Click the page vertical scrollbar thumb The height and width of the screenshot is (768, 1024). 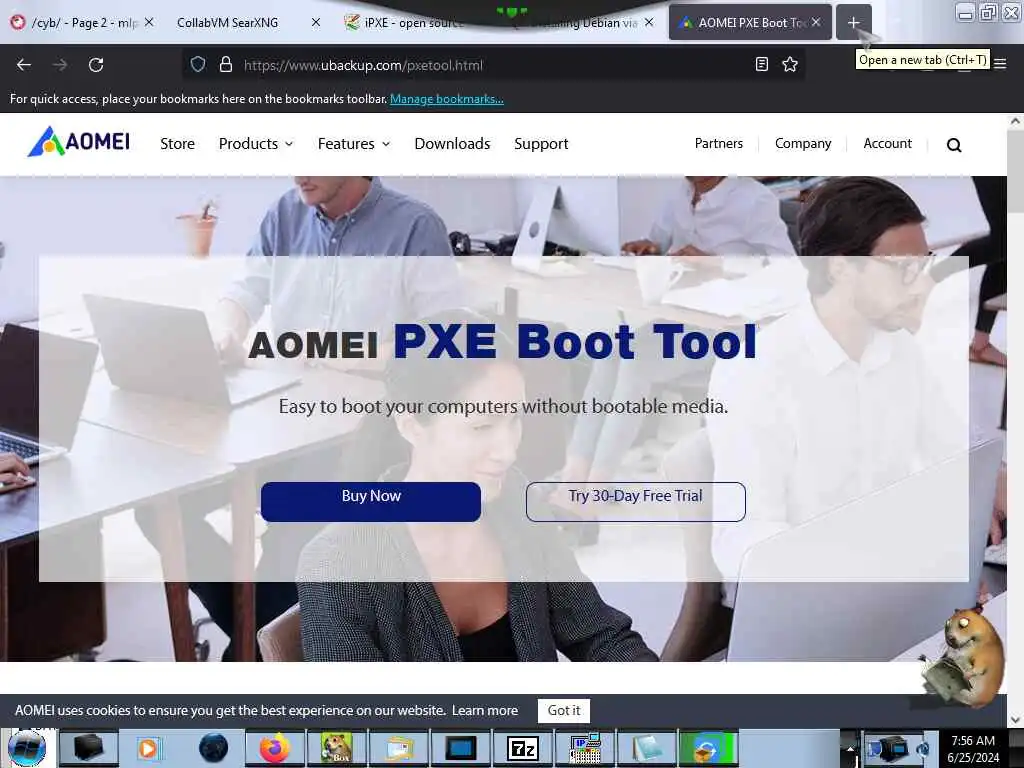pyautogui.click(x=1016, y=171)
